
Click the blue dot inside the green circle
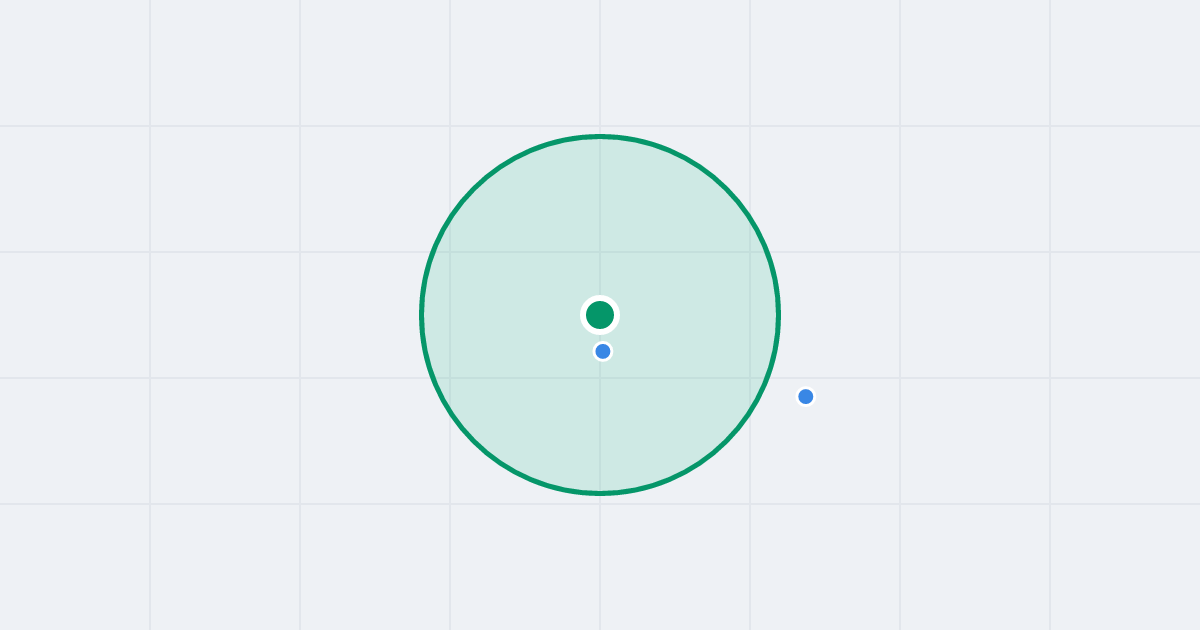click(x=603, y=351)
